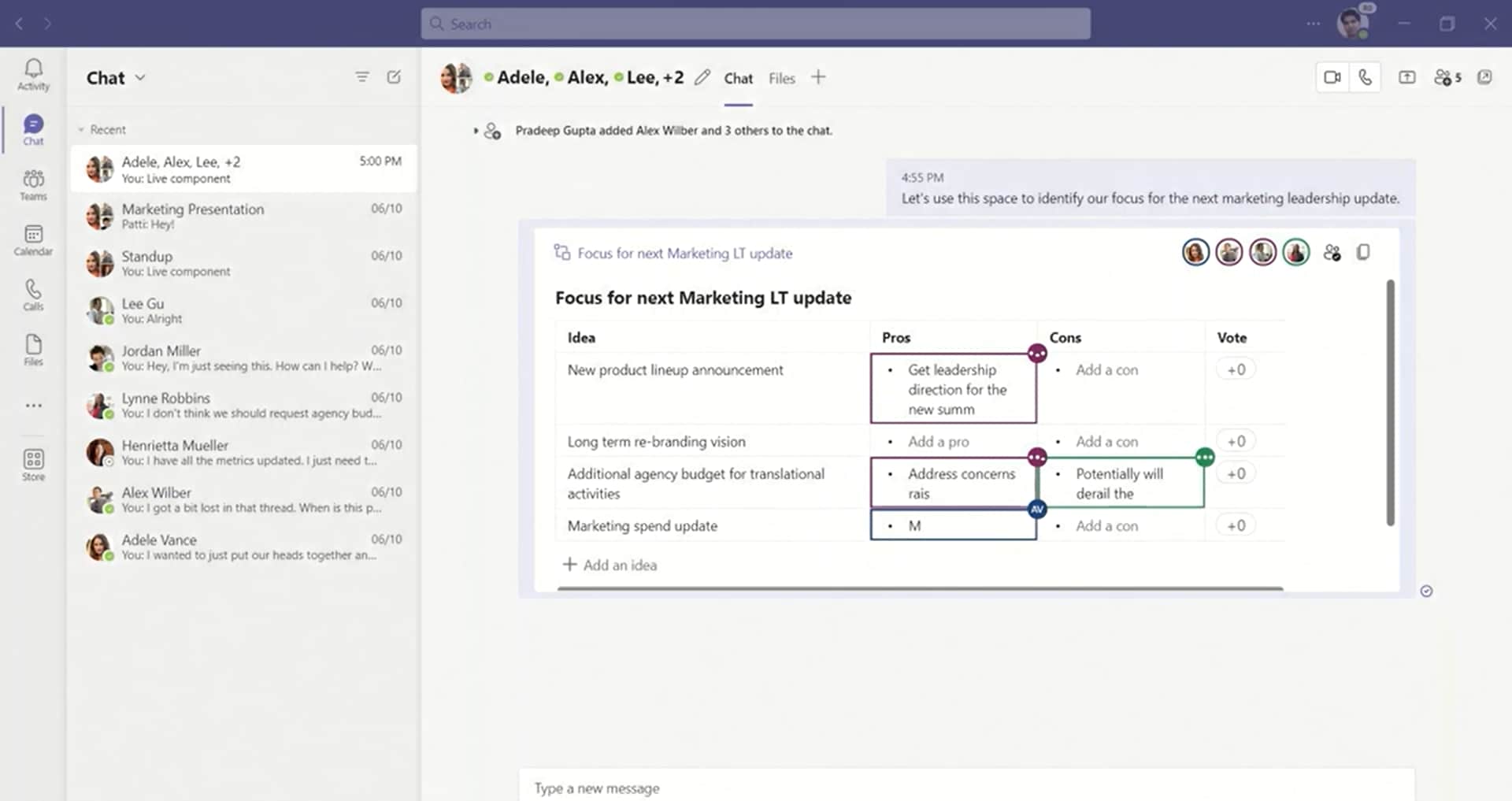Open Files in the sidebar

pos(33,350)
